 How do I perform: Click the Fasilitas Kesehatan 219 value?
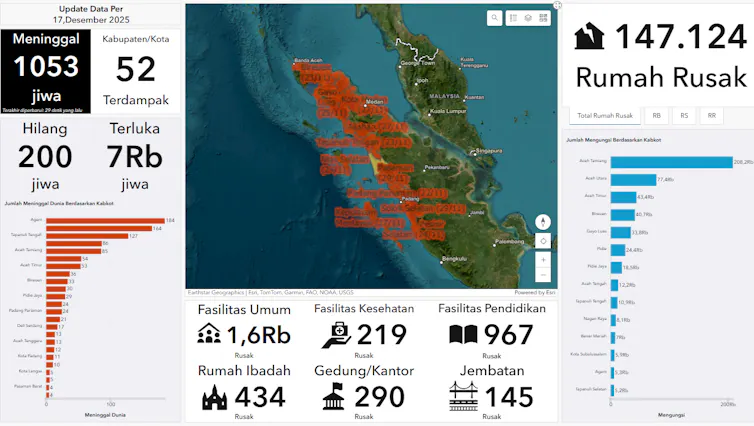click(382, 335)
